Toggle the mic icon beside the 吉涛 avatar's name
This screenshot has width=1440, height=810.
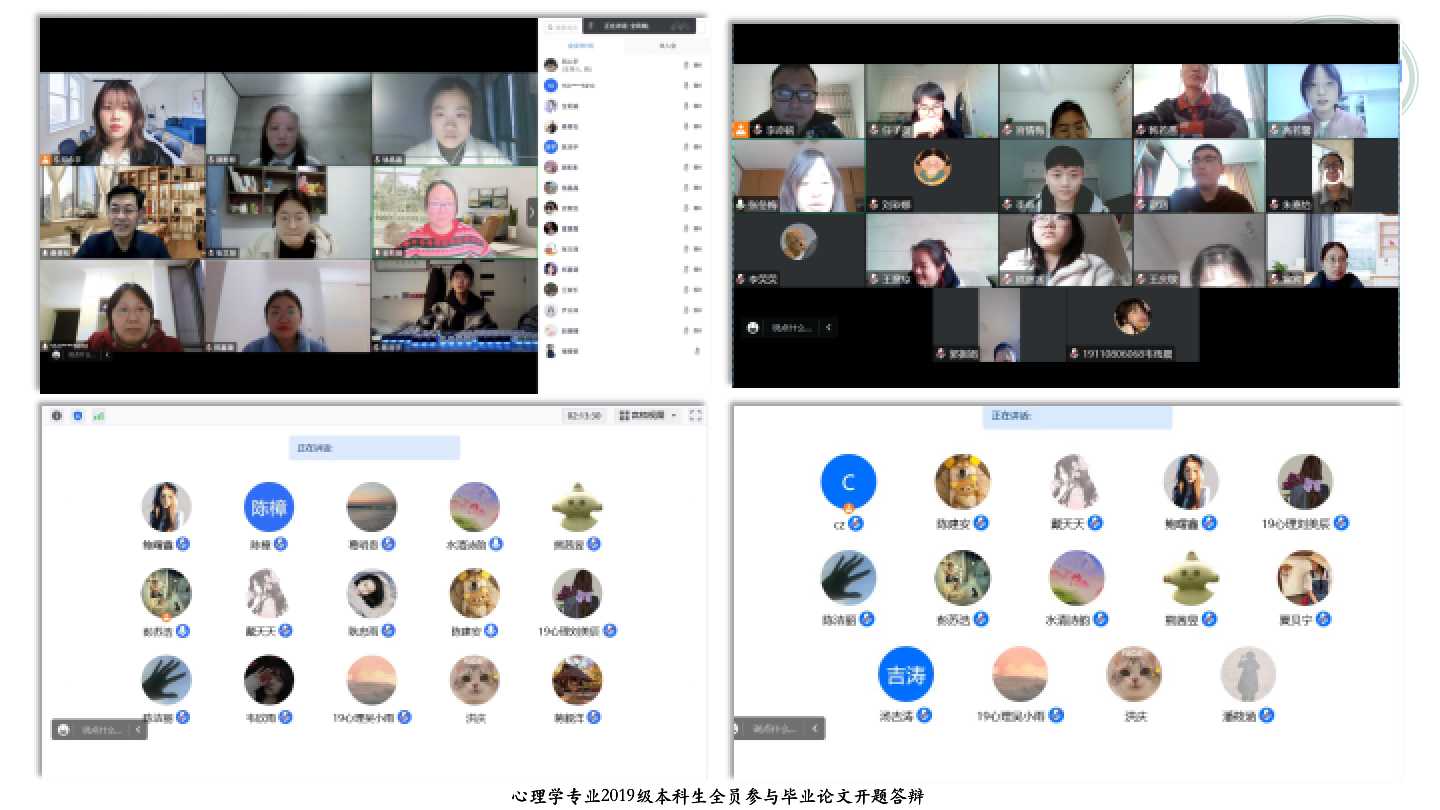coord(924,715)
